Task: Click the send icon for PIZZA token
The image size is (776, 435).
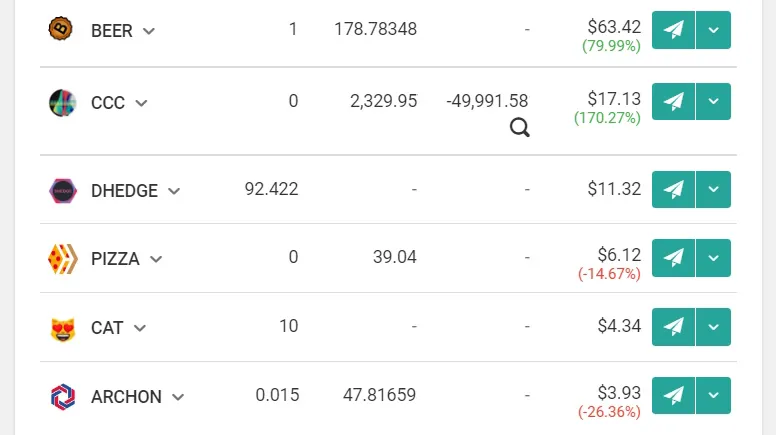Action: [673, 258]
